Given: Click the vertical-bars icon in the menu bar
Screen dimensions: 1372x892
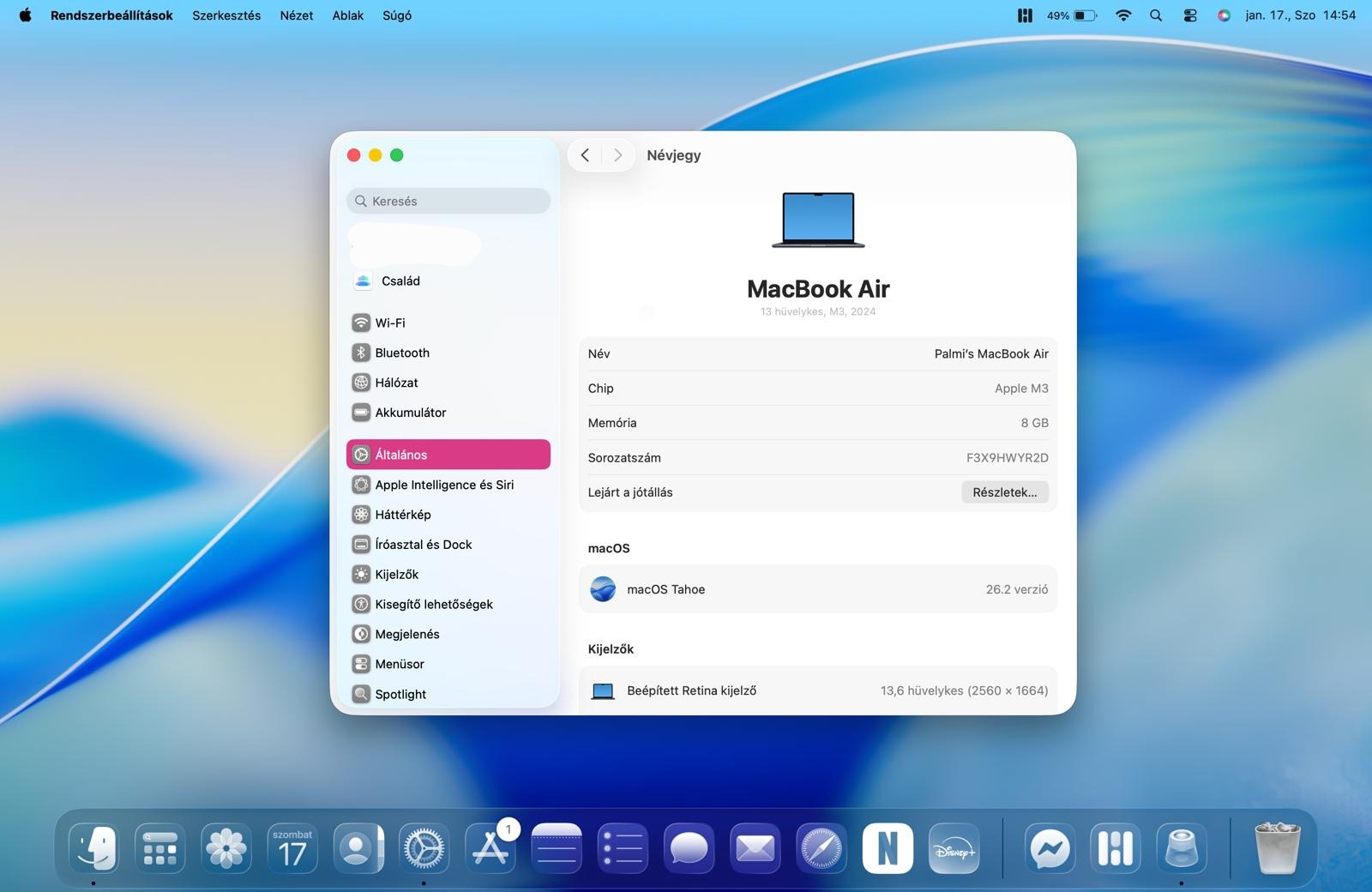Looking at the screenshot, I should click(x=1025, y=15).
